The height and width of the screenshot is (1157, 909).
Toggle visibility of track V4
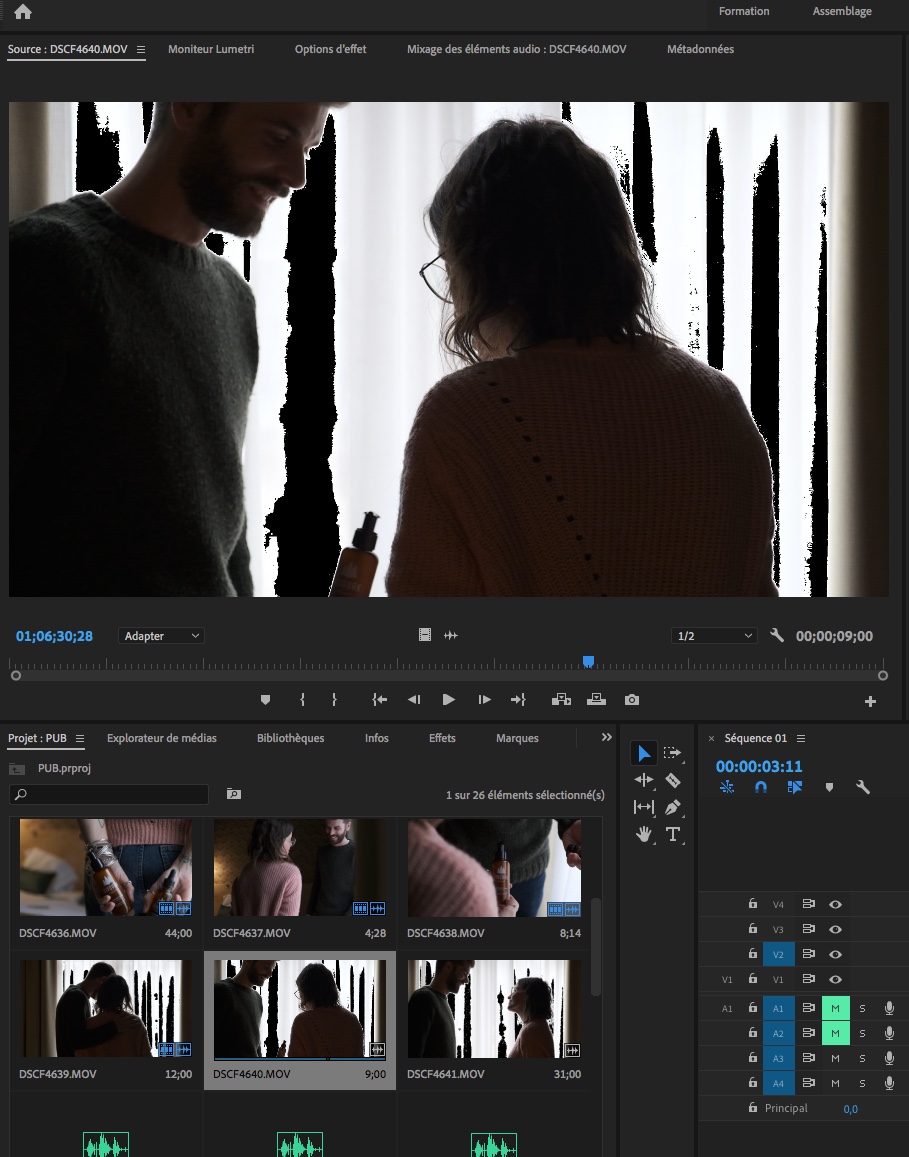point(835,904)
